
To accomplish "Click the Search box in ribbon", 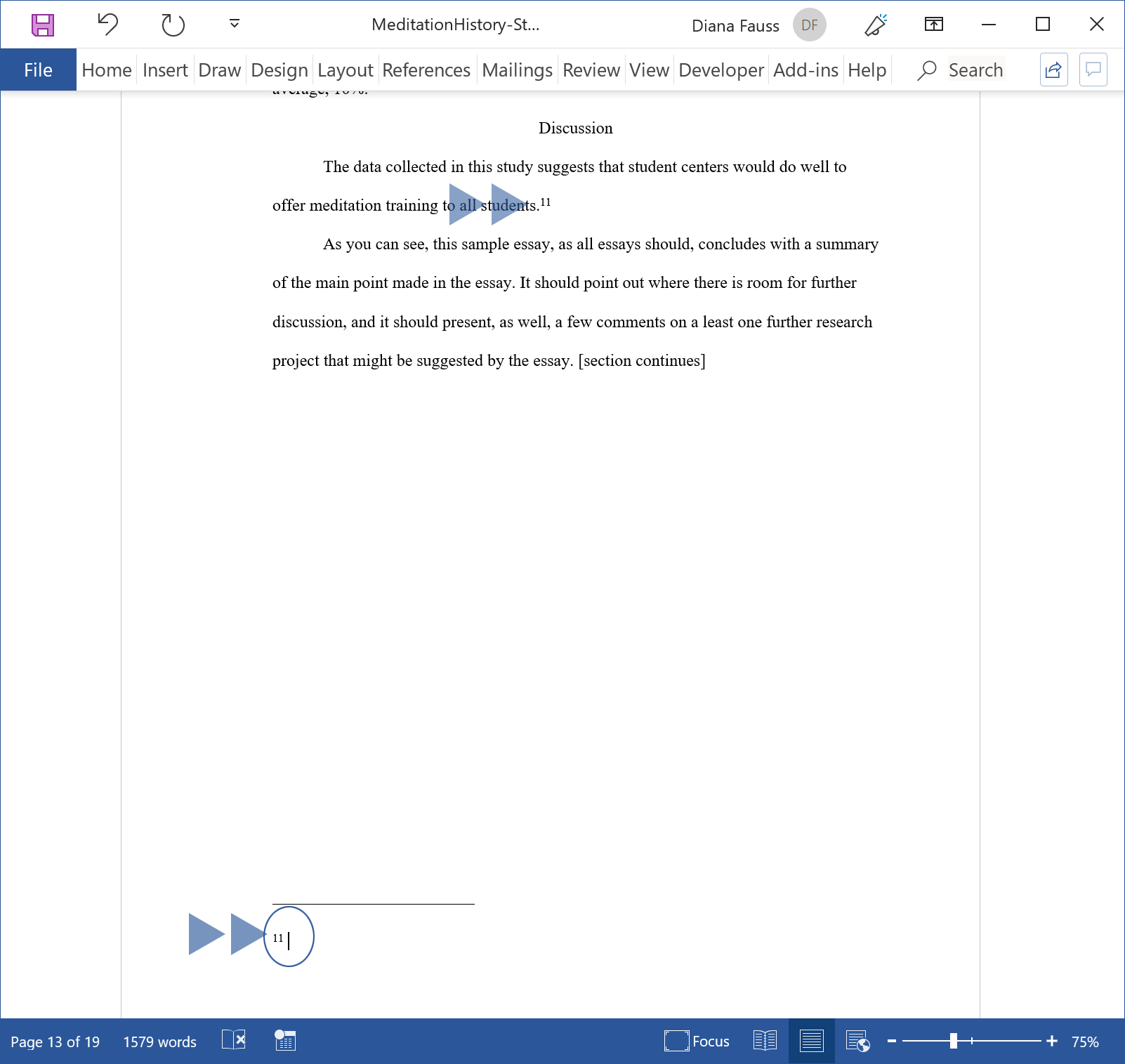I will point(975,70).
